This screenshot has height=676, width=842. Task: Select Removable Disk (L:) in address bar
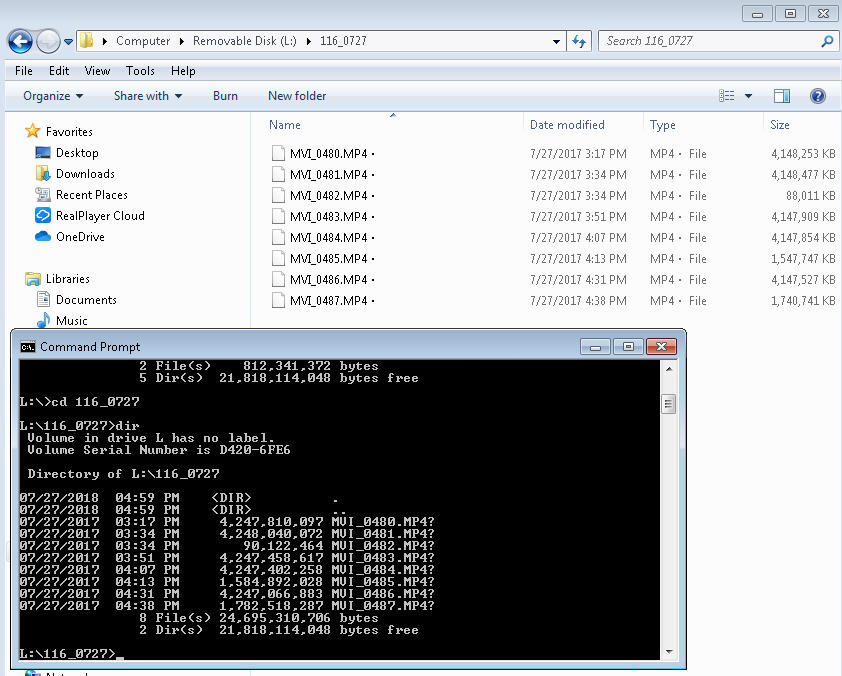tap(244, 41)
